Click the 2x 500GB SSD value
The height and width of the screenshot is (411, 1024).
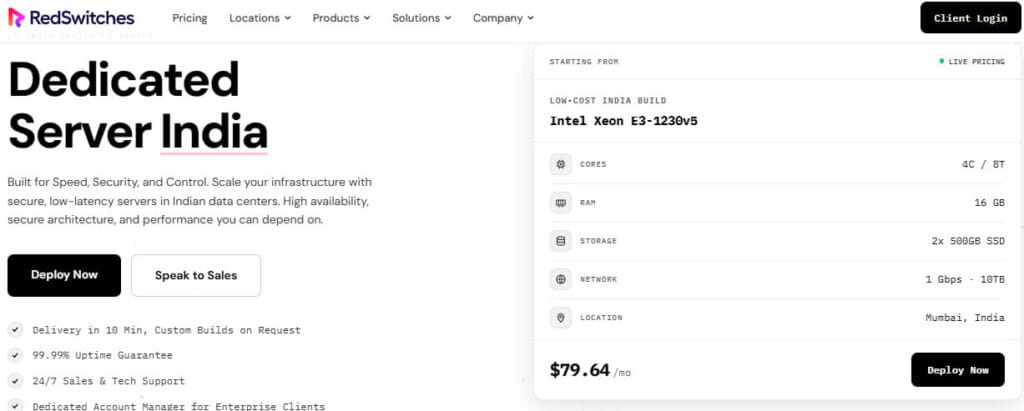tap(968, 241)
